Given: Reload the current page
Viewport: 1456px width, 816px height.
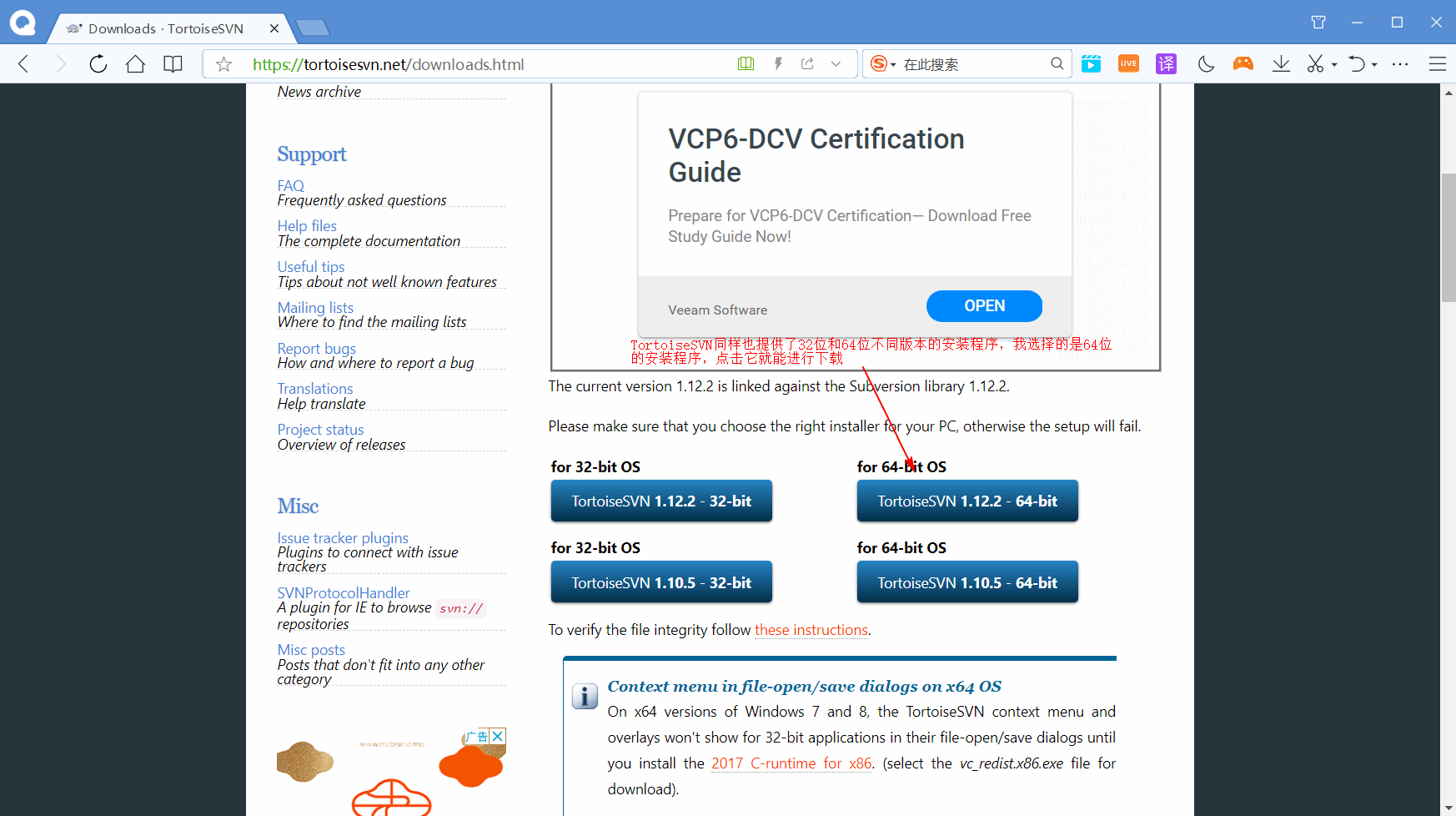Looking at the screenshot, I should 98,64.
